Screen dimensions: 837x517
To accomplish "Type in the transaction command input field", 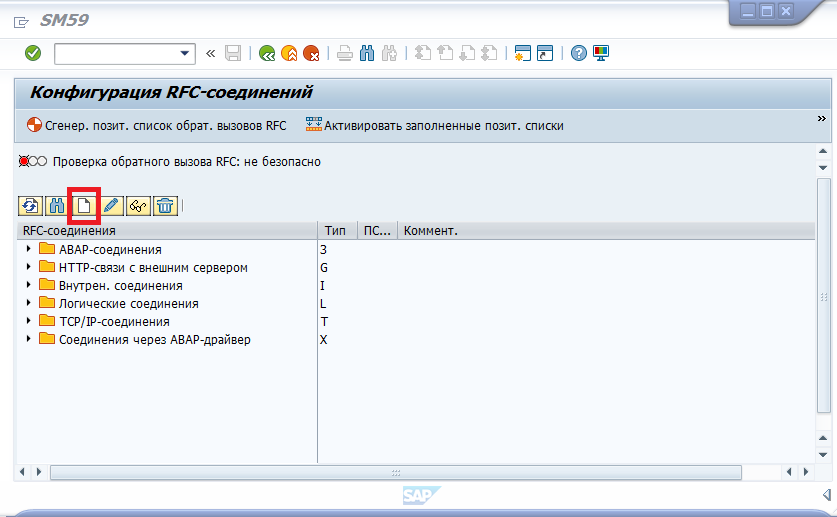I will 115,54.
